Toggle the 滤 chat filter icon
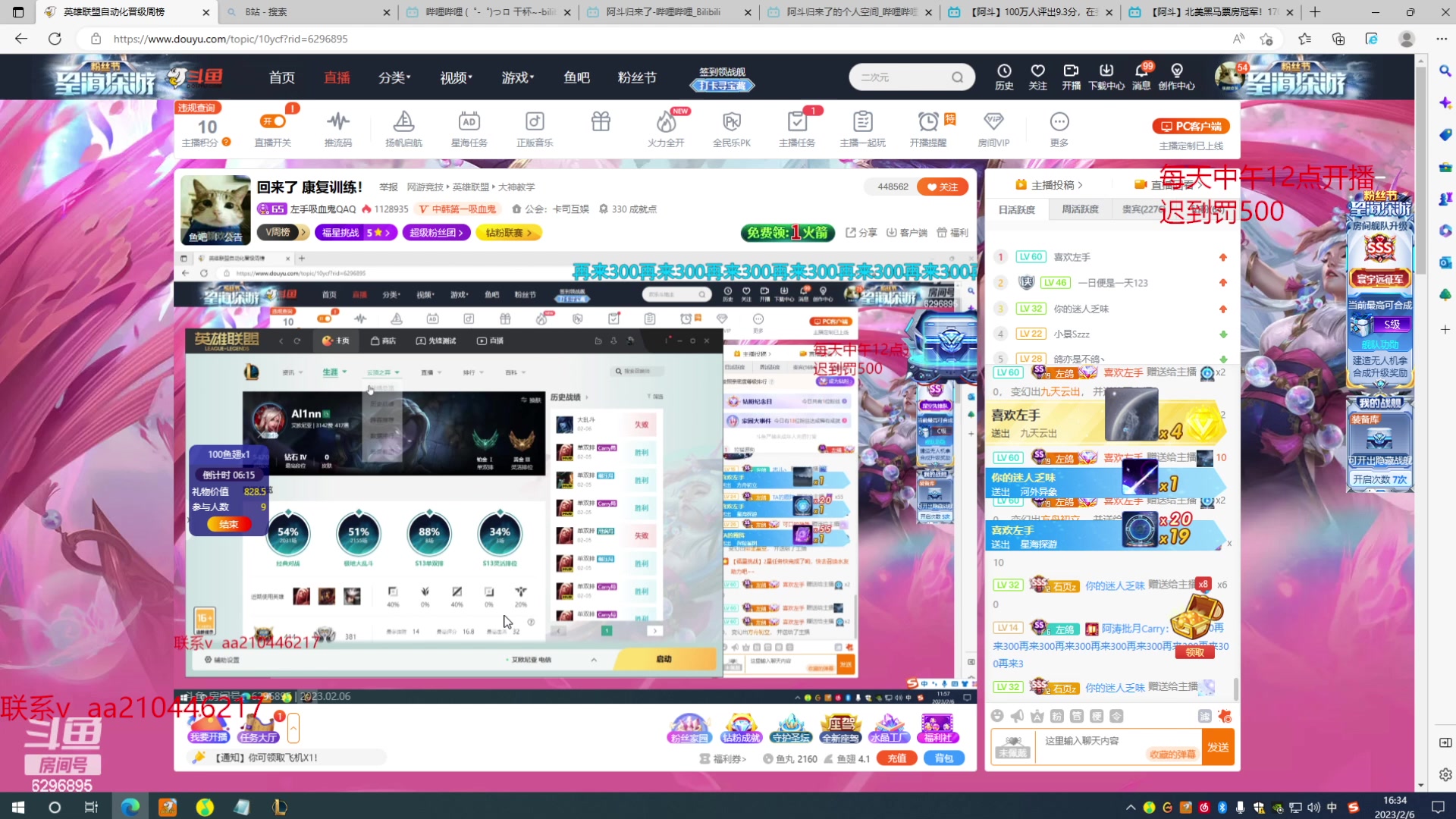The width and height of the screenshot is (1456, 819). click(1204, 716)
